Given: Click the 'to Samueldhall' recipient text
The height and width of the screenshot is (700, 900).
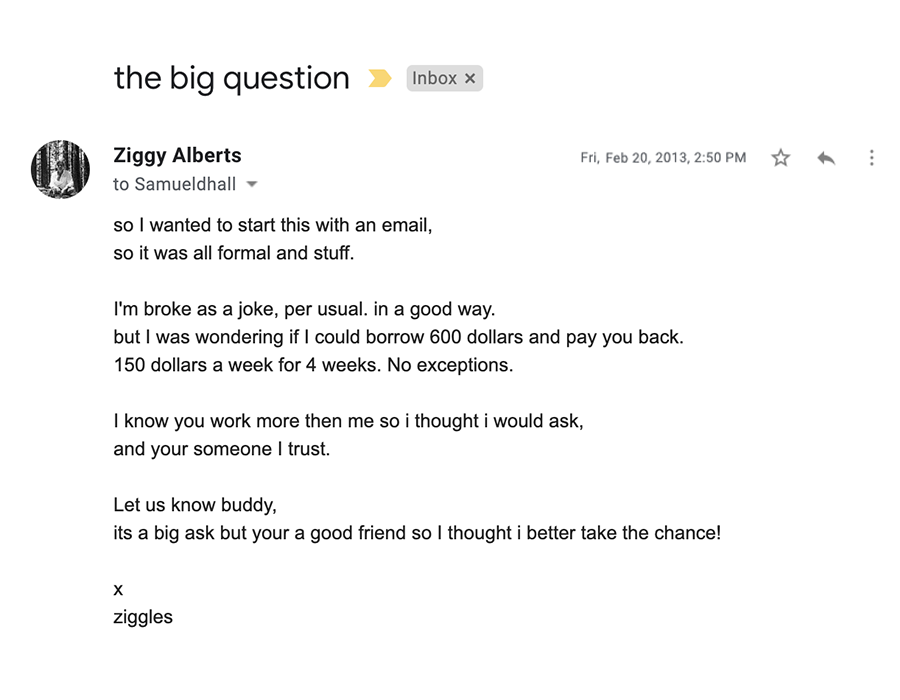Looking at the screenshot, I should (174, 184).
